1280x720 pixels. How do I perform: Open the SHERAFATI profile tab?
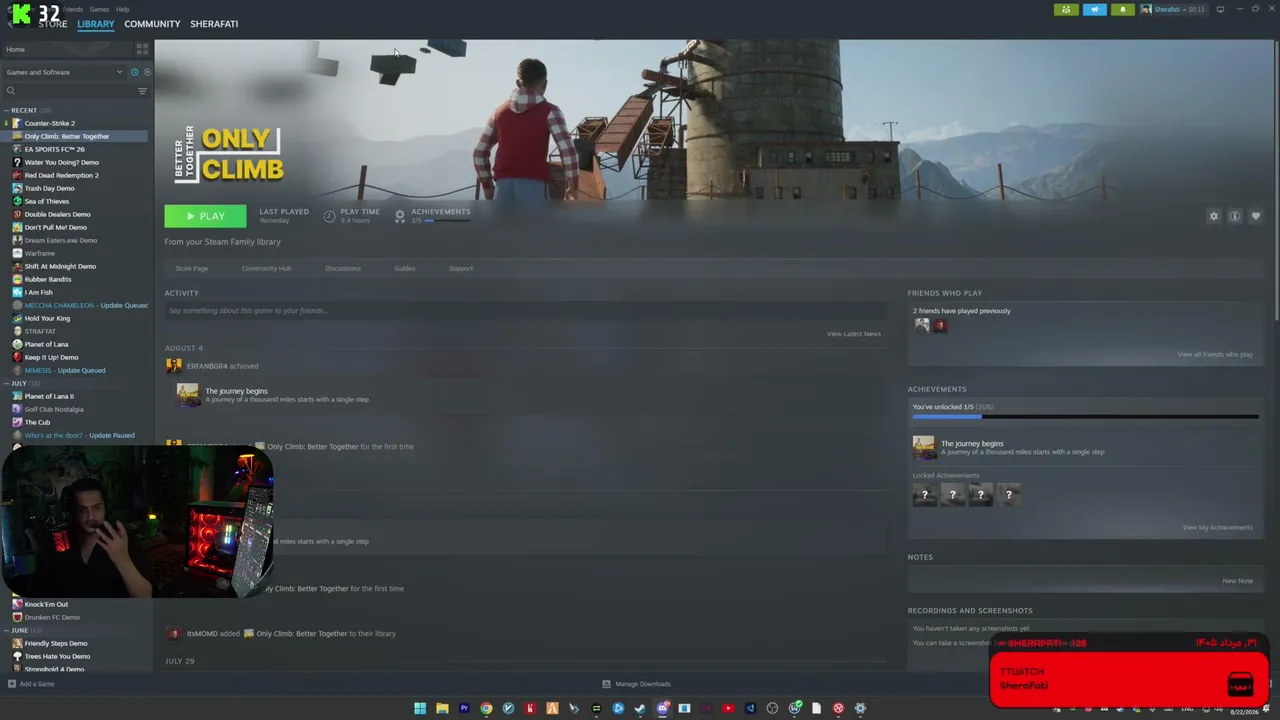214,24
